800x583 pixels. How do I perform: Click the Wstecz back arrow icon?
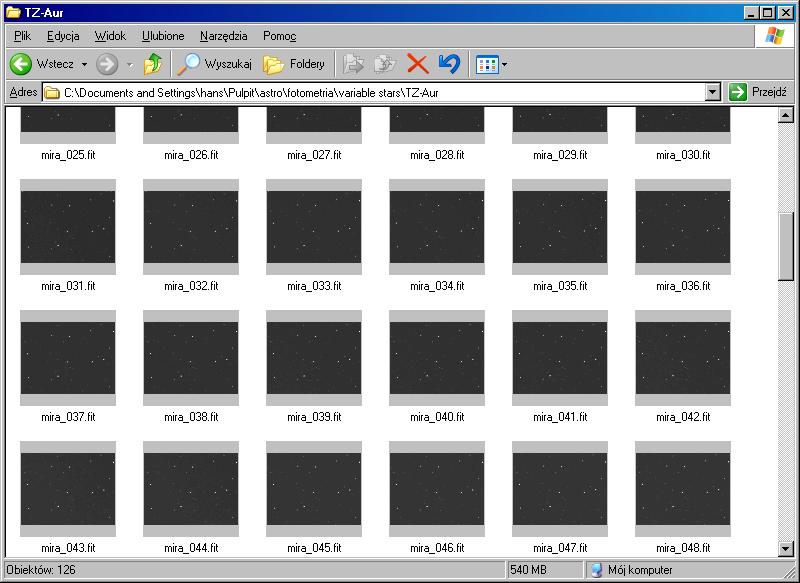[21, 64]
